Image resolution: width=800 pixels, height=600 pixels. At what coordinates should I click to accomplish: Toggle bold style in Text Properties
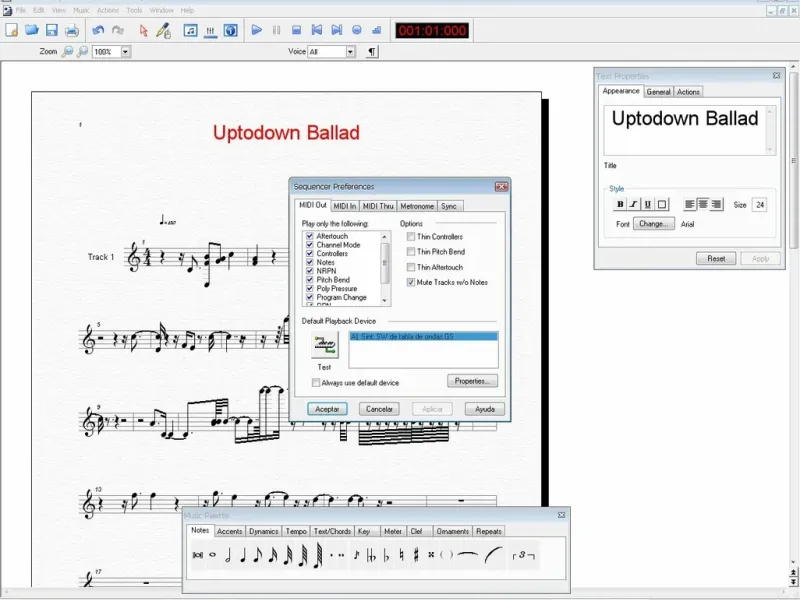(x=620, y=205)
